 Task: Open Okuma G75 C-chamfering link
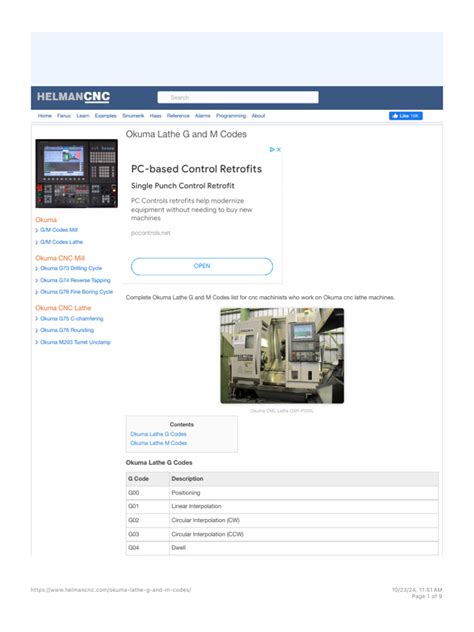pos(71,318)
